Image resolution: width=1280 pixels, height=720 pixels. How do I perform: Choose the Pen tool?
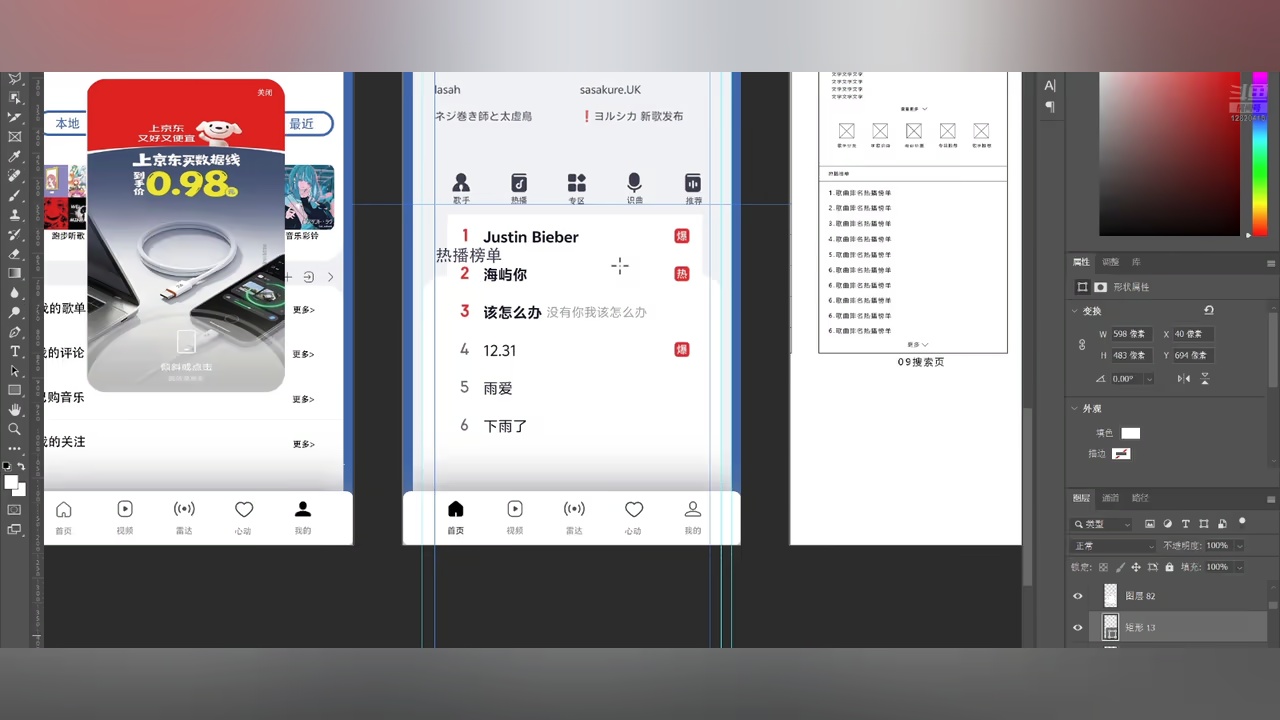(15, 332)
